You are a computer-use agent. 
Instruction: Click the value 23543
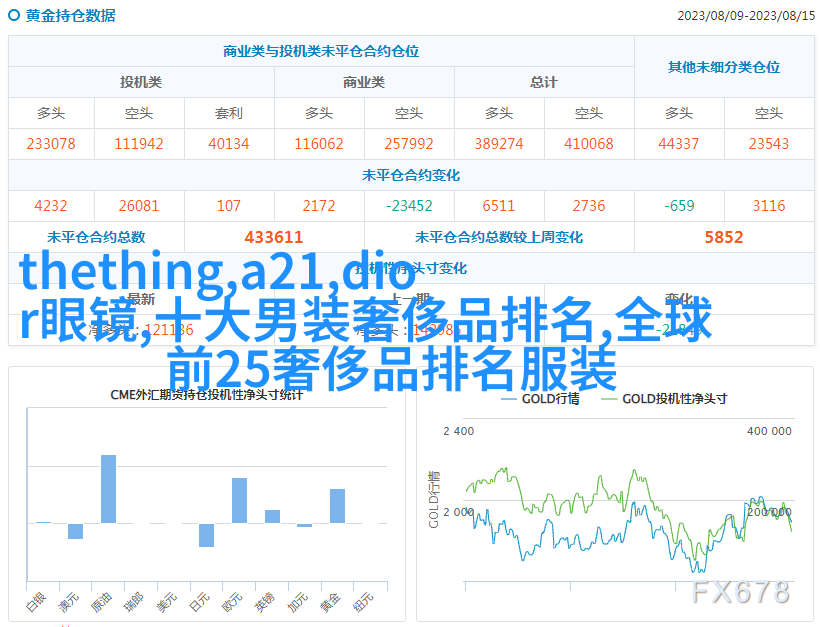[x=768, y=144]
